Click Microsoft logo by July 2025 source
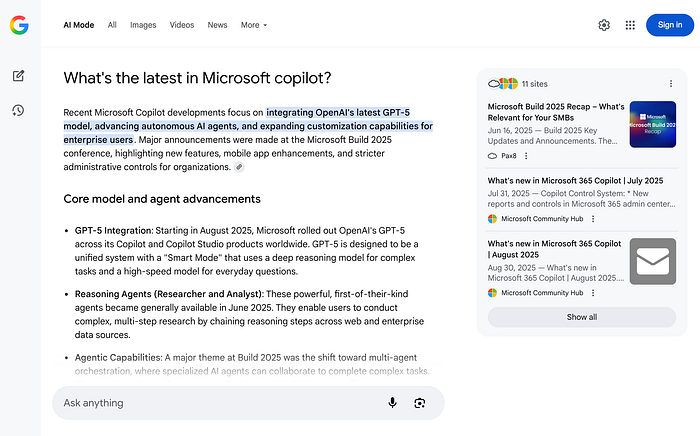 click(x=492, y=219)
